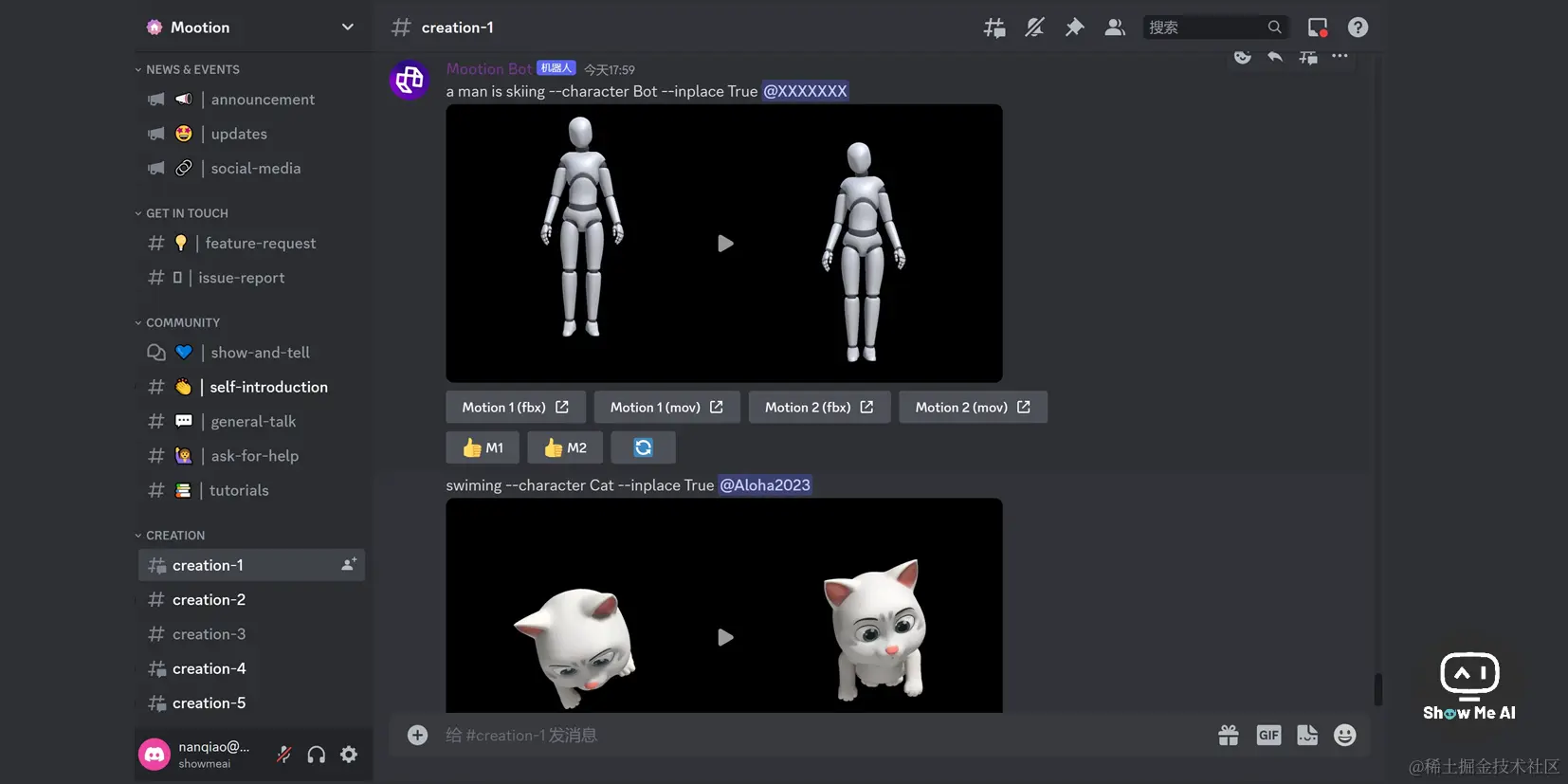Click the @Aloha2023 mention
Image resolution: width=1568 pixels, height=784 pixels.
[765, 485]
